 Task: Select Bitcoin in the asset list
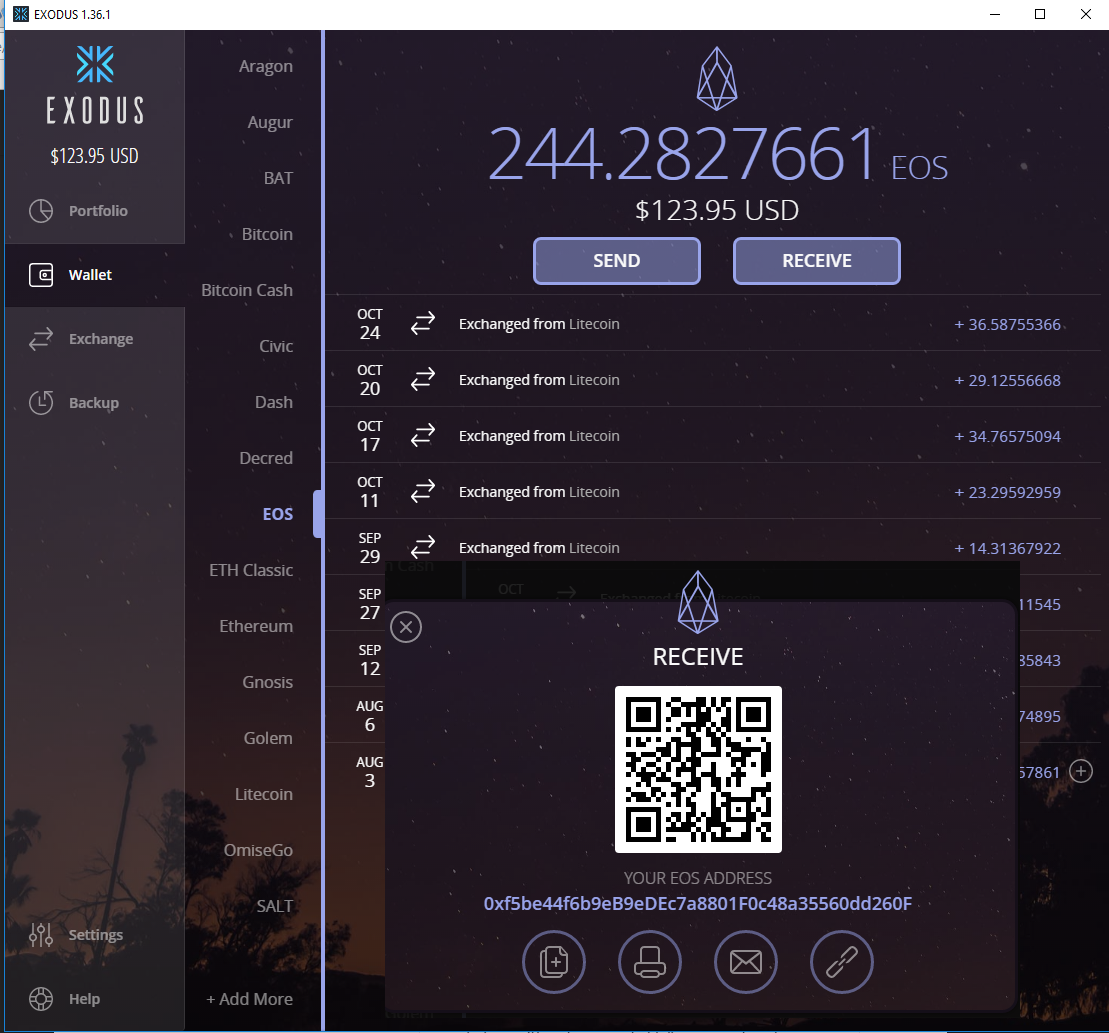[267, 234]
